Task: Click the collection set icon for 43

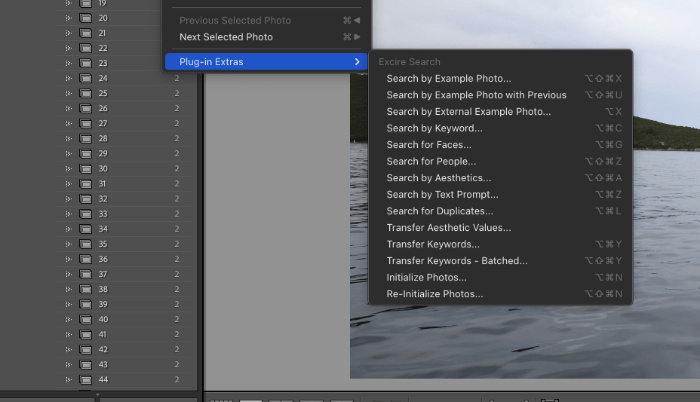Action: pos(85,364)
